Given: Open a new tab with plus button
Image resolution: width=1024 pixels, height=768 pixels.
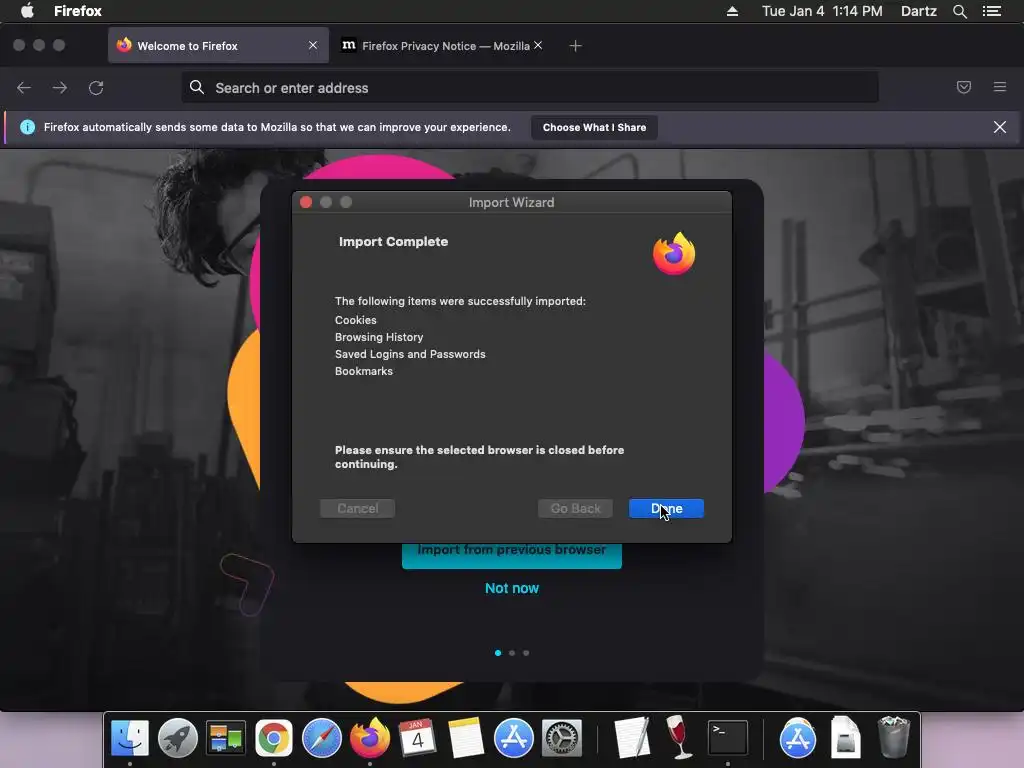Looking at the screenshot, I should tap(575, 46).
